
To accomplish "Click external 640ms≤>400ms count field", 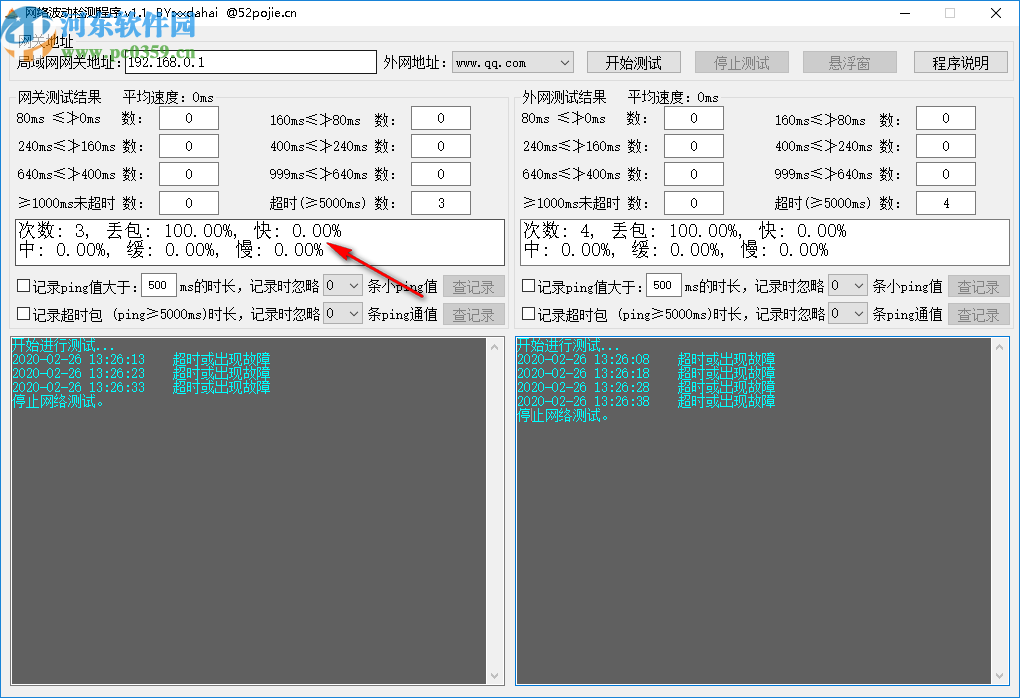I will coord(693,174).
